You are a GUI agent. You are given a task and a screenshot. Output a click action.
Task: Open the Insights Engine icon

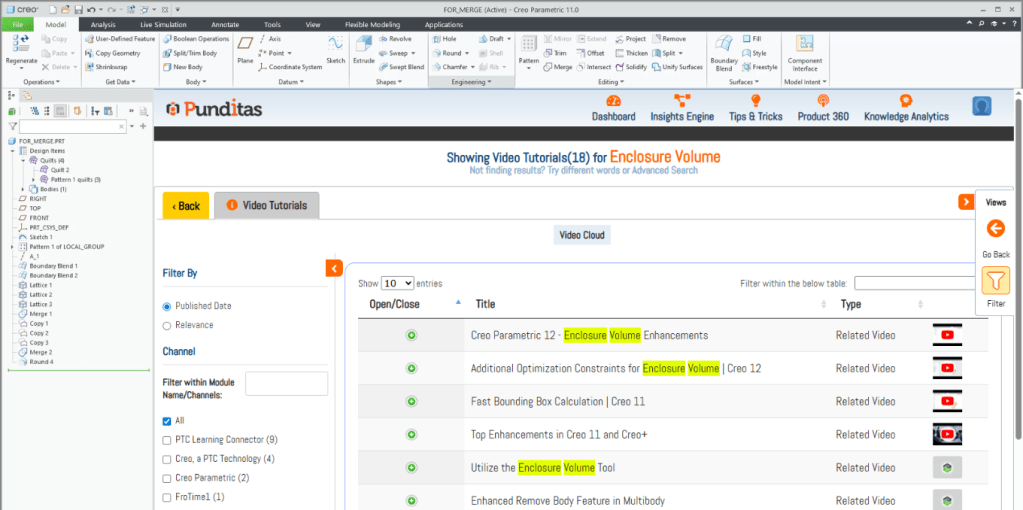tap(682, 101)
